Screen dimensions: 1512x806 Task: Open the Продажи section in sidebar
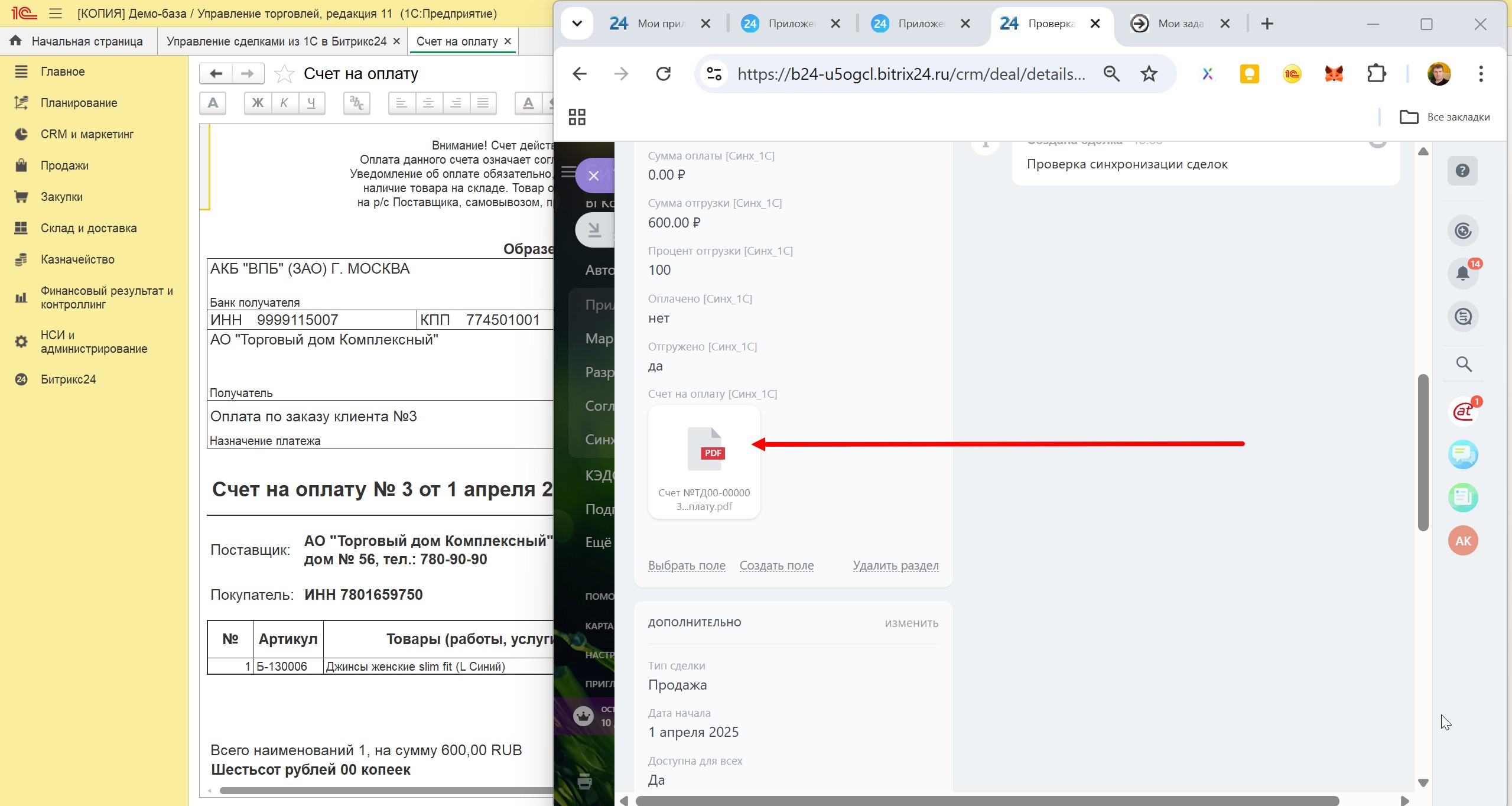tap(64, 165)
